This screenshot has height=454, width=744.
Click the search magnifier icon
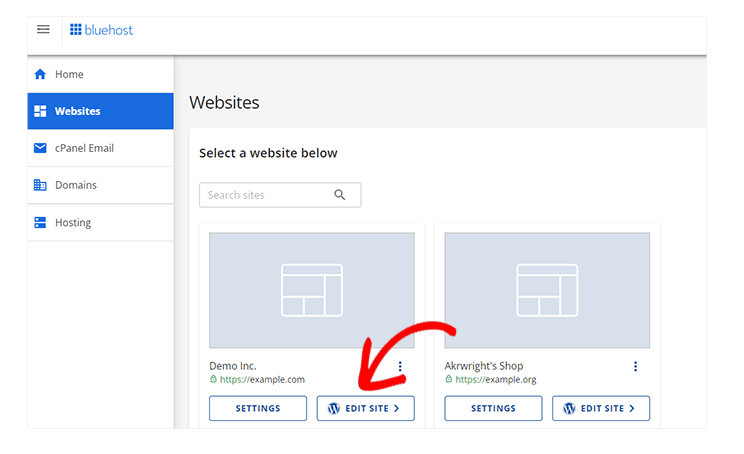[x=340, y=195]
